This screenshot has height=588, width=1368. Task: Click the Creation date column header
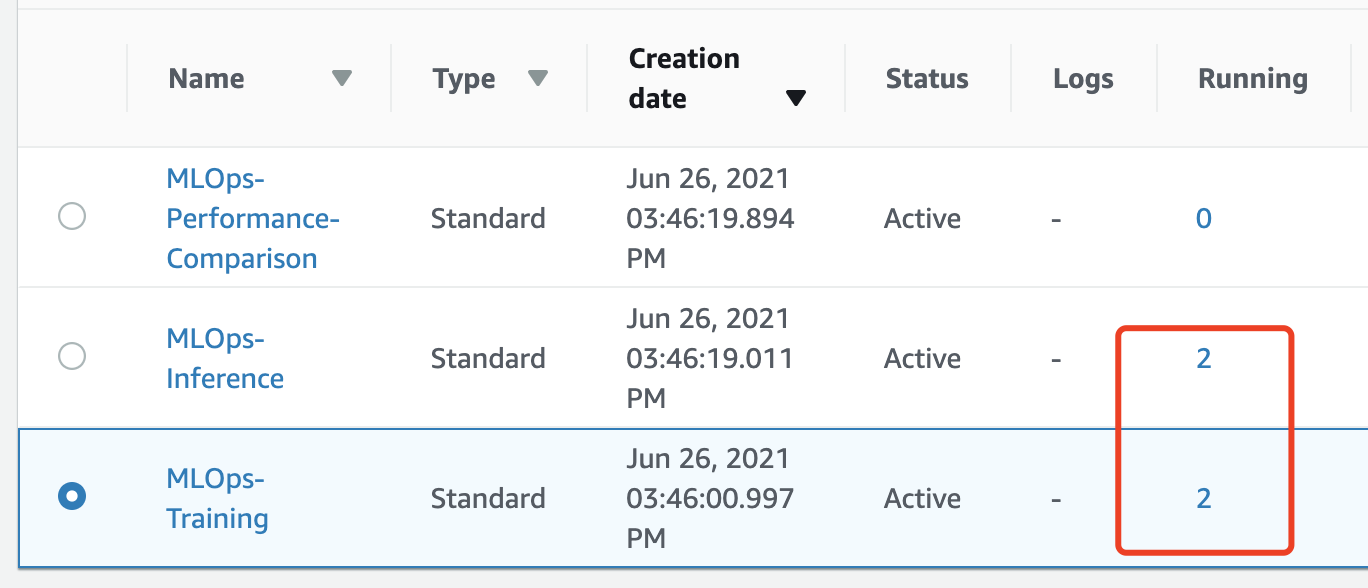684,78
